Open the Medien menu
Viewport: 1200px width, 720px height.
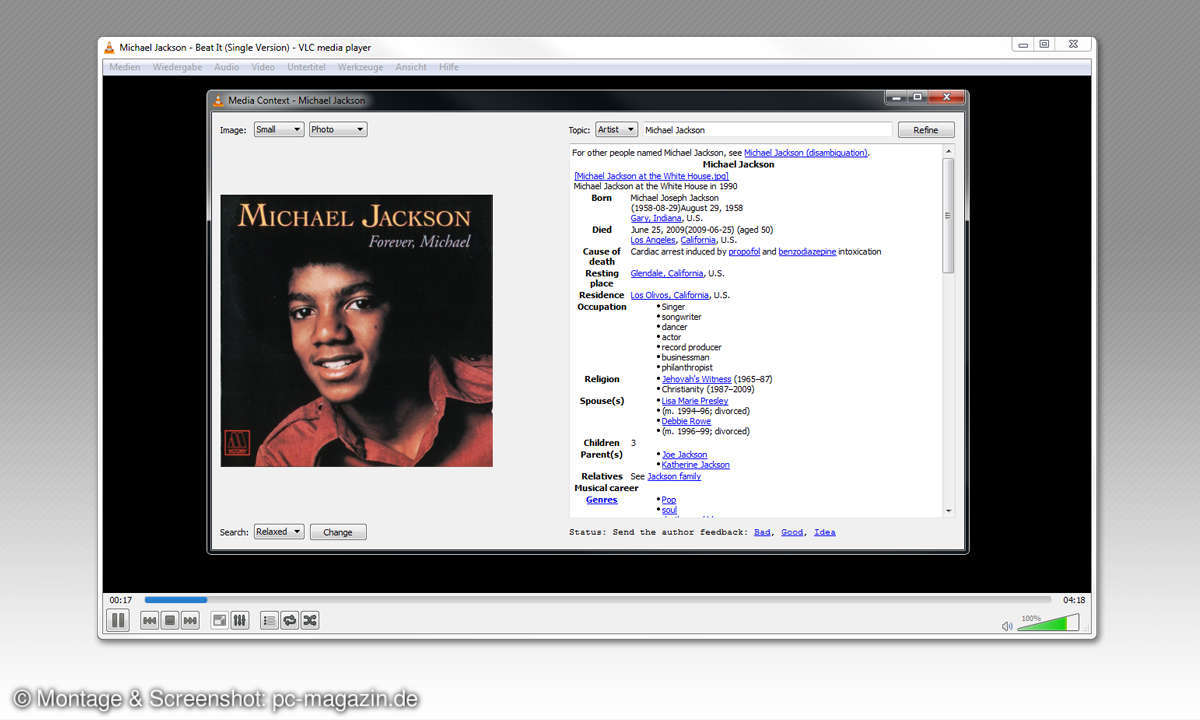pos(125,67)
